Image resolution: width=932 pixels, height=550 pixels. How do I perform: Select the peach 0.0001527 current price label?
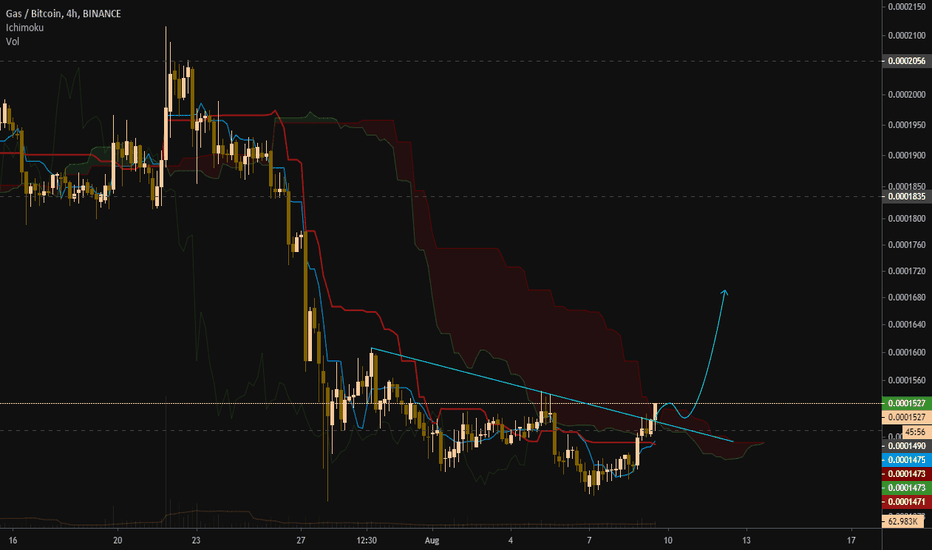pyautogui.click(x=906, y=417)
